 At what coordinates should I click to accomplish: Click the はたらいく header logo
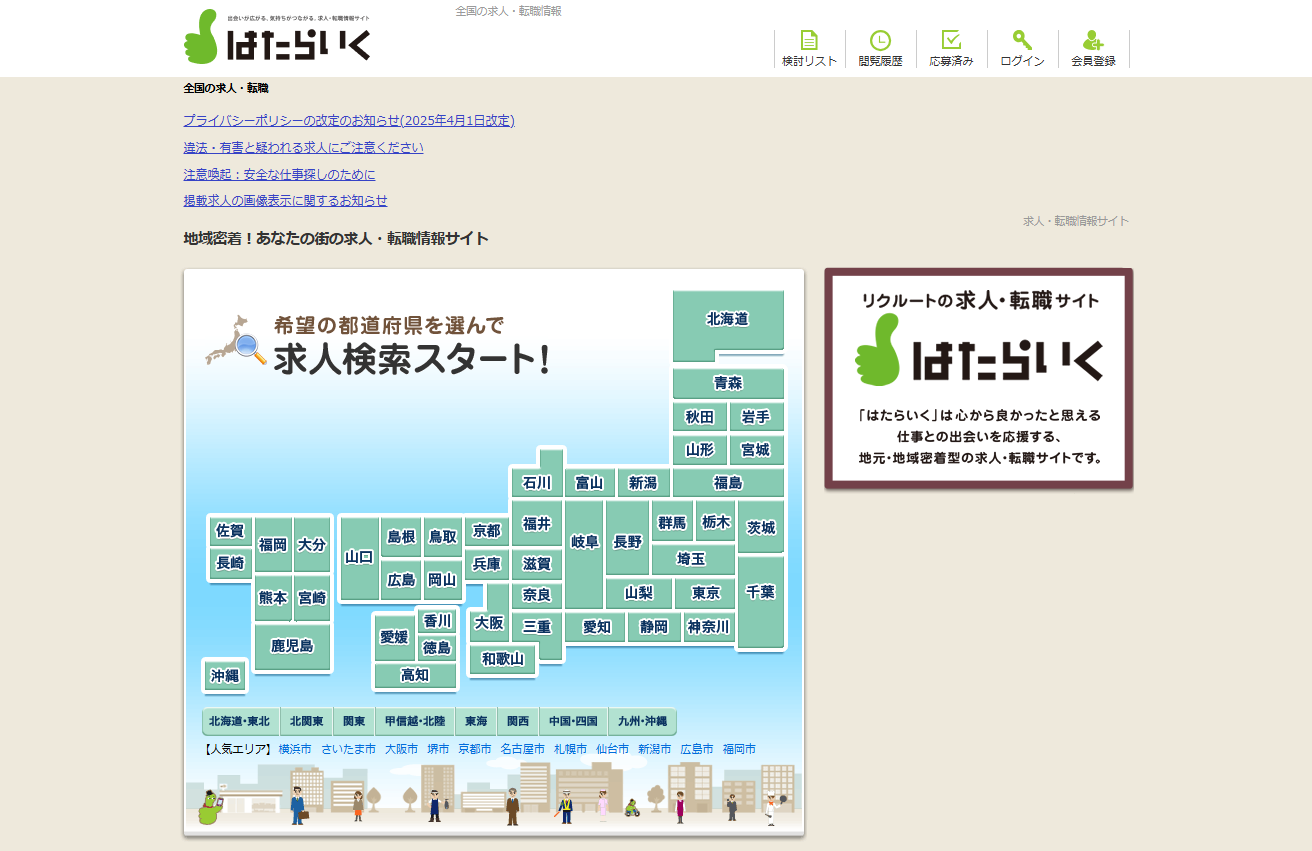[x=277, y=38]
